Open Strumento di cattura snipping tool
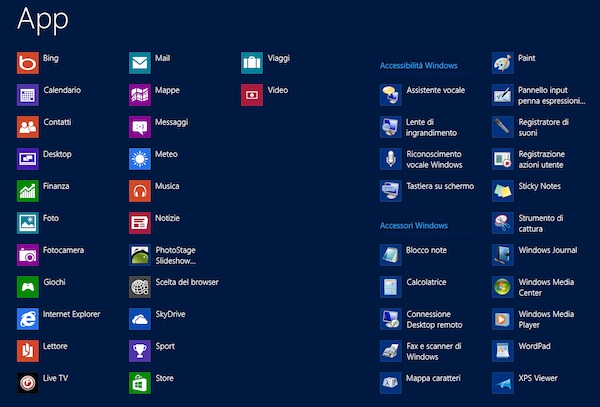 click(x=502, y=223)
